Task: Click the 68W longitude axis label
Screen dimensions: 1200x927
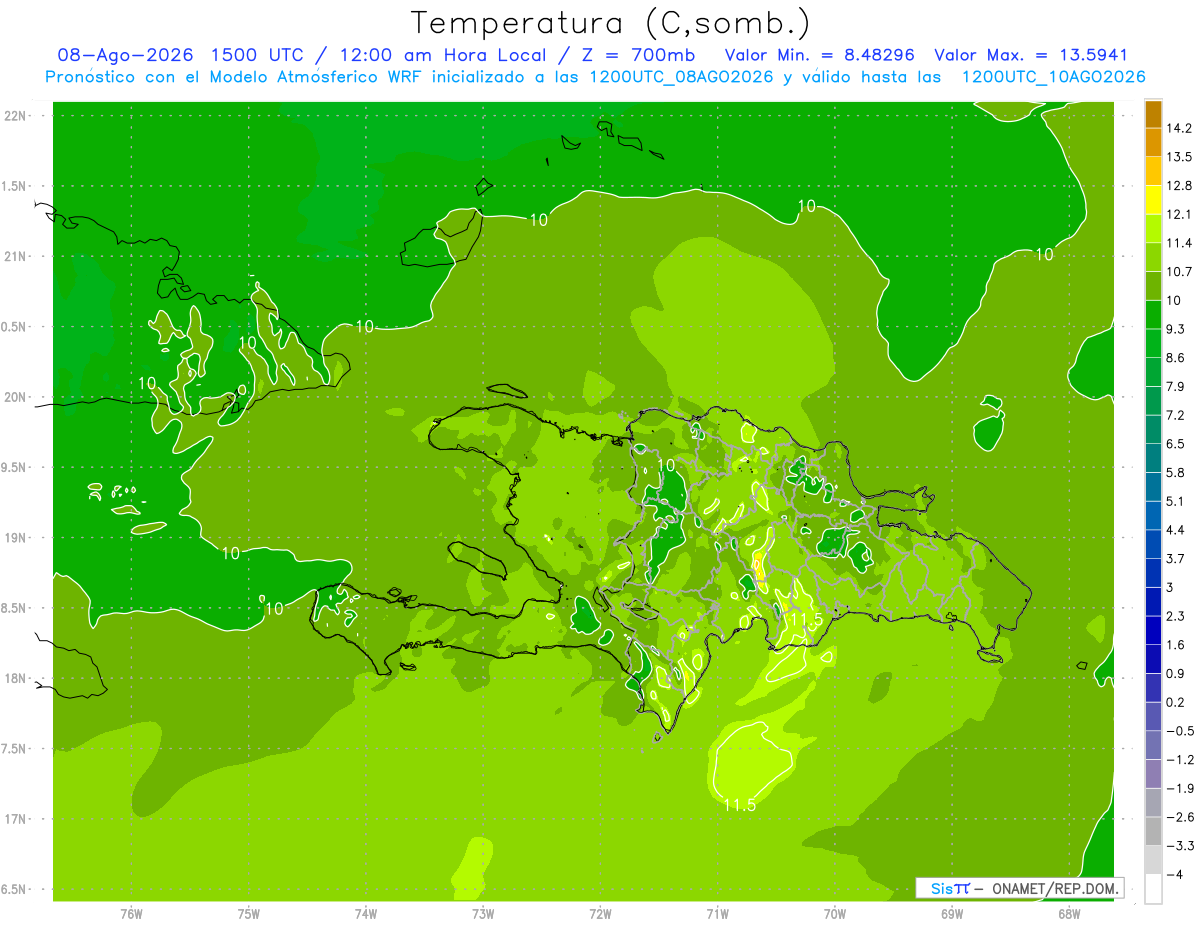Action: click(x=1069, y=913)
